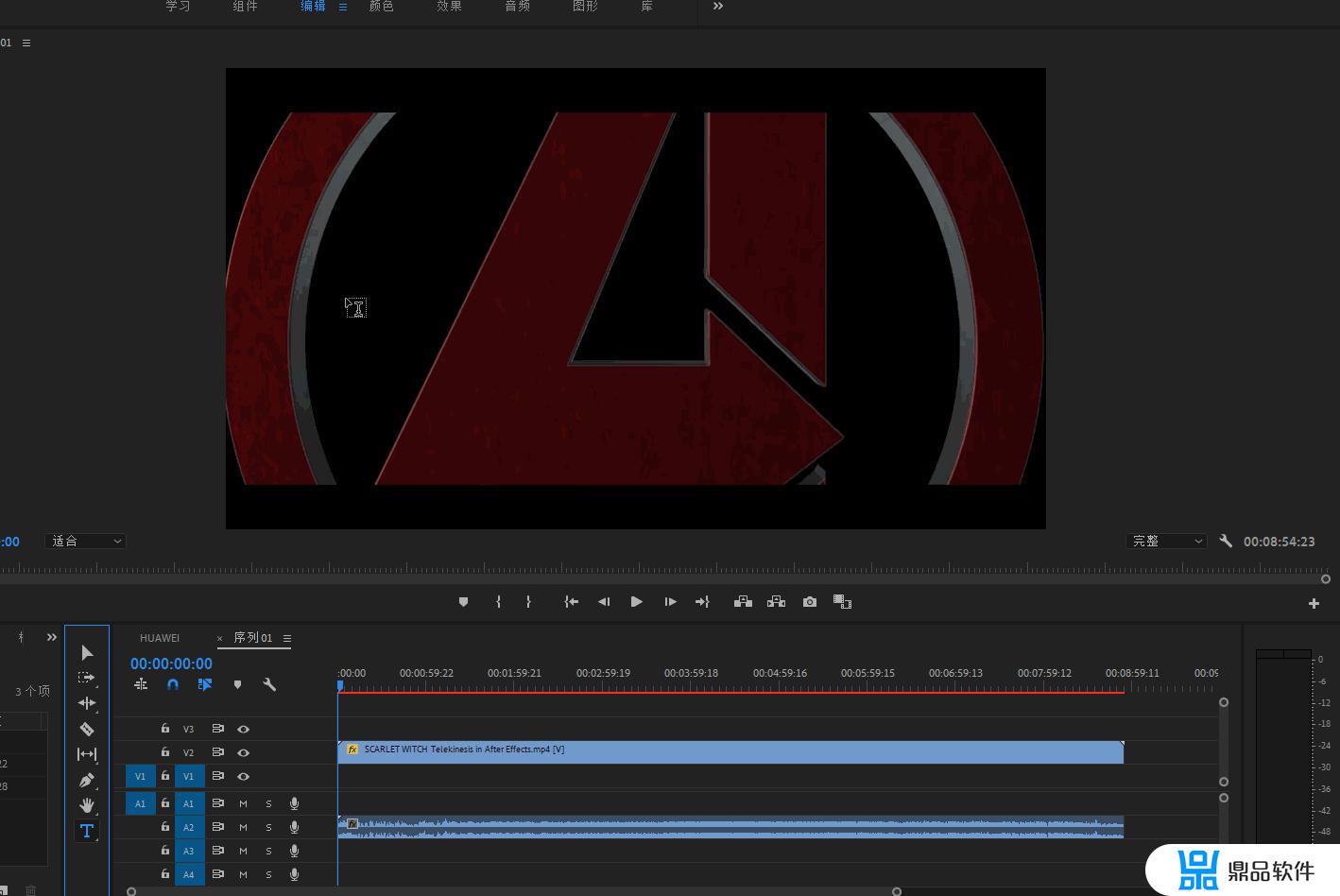Select the Ripple Edit tool
The image size is (1340, 896).
pos(87,703)
